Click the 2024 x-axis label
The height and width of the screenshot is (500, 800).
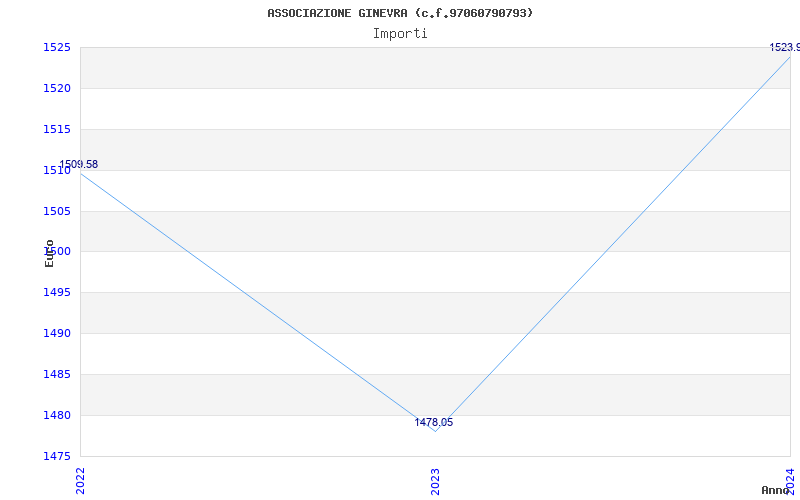(x=790, y=480)
